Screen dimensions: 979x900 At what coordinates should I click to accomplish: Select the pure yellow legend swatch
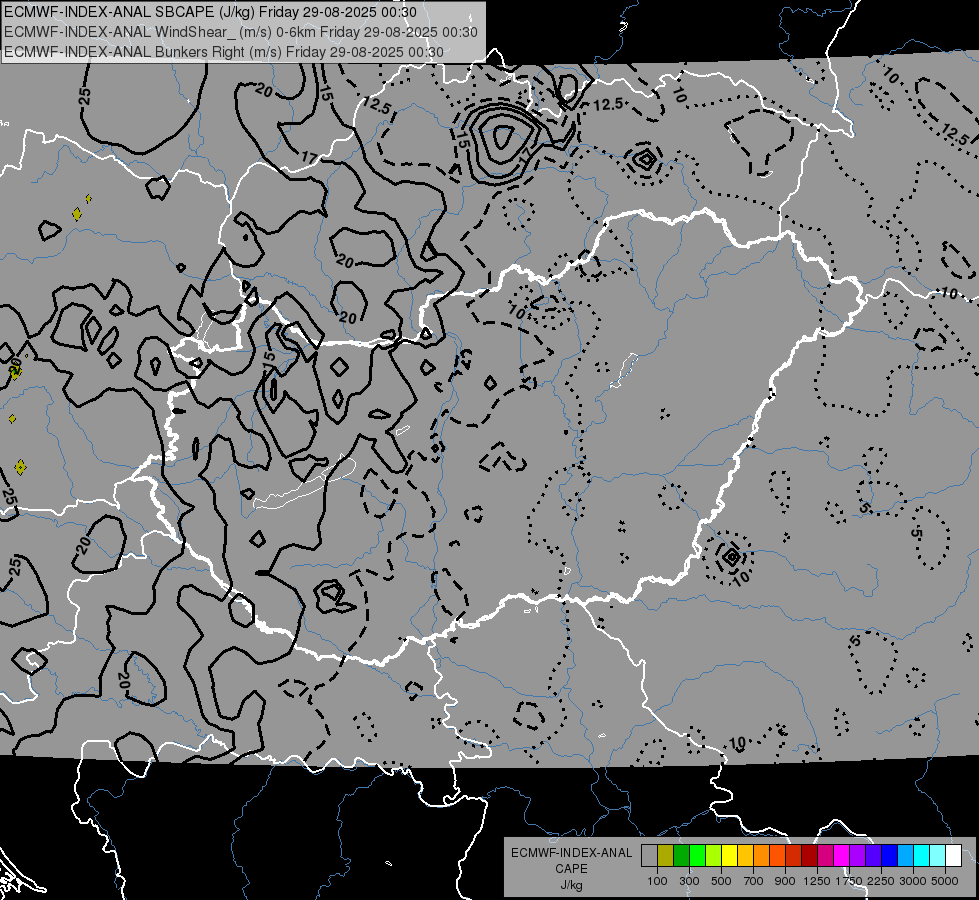729,856
